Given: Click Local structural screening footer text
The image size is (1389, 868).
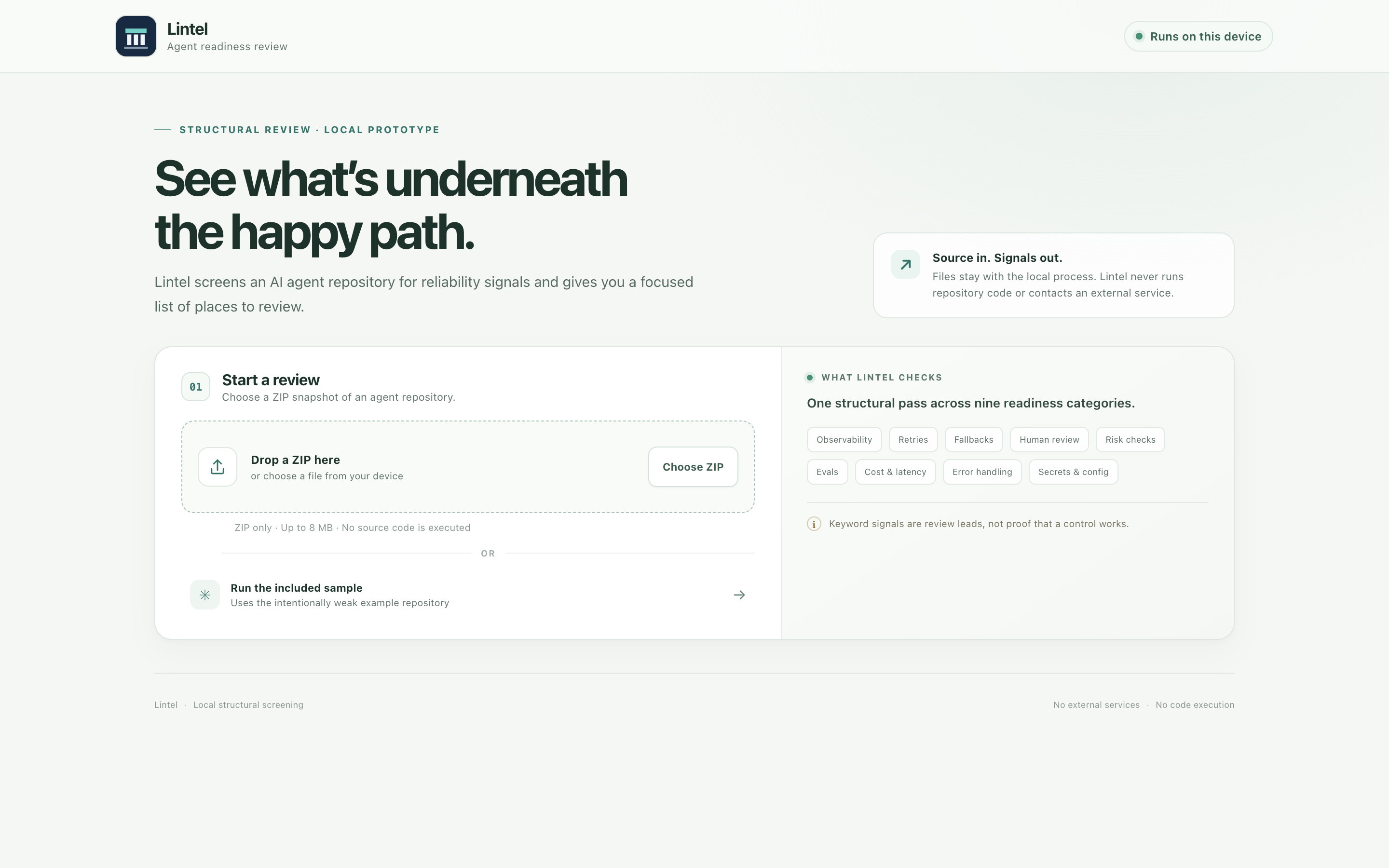Looking at the screenshot, I should coord(248,705).
